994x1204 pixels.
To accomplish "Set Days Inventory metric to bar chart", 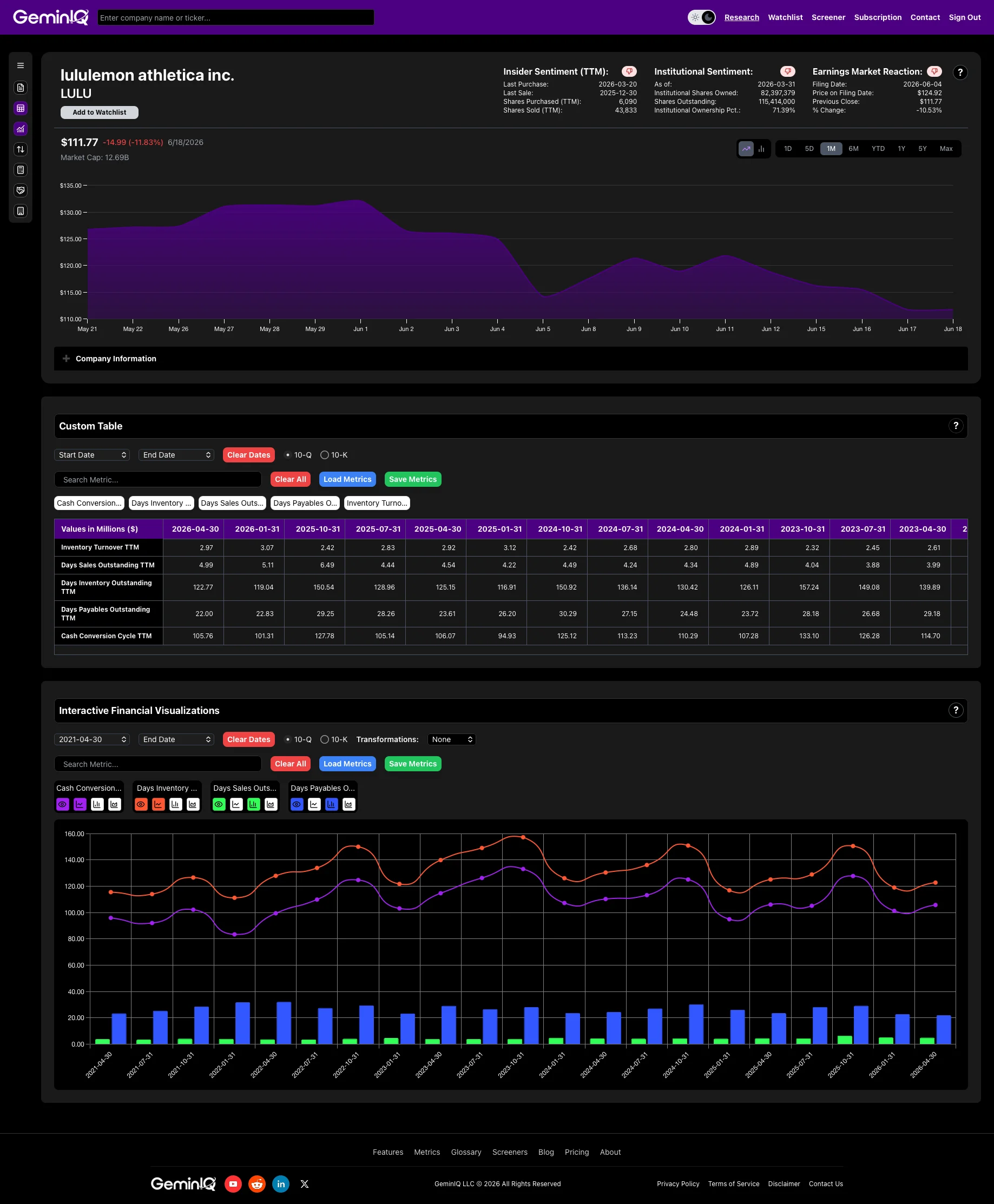I will coord(176,804).
